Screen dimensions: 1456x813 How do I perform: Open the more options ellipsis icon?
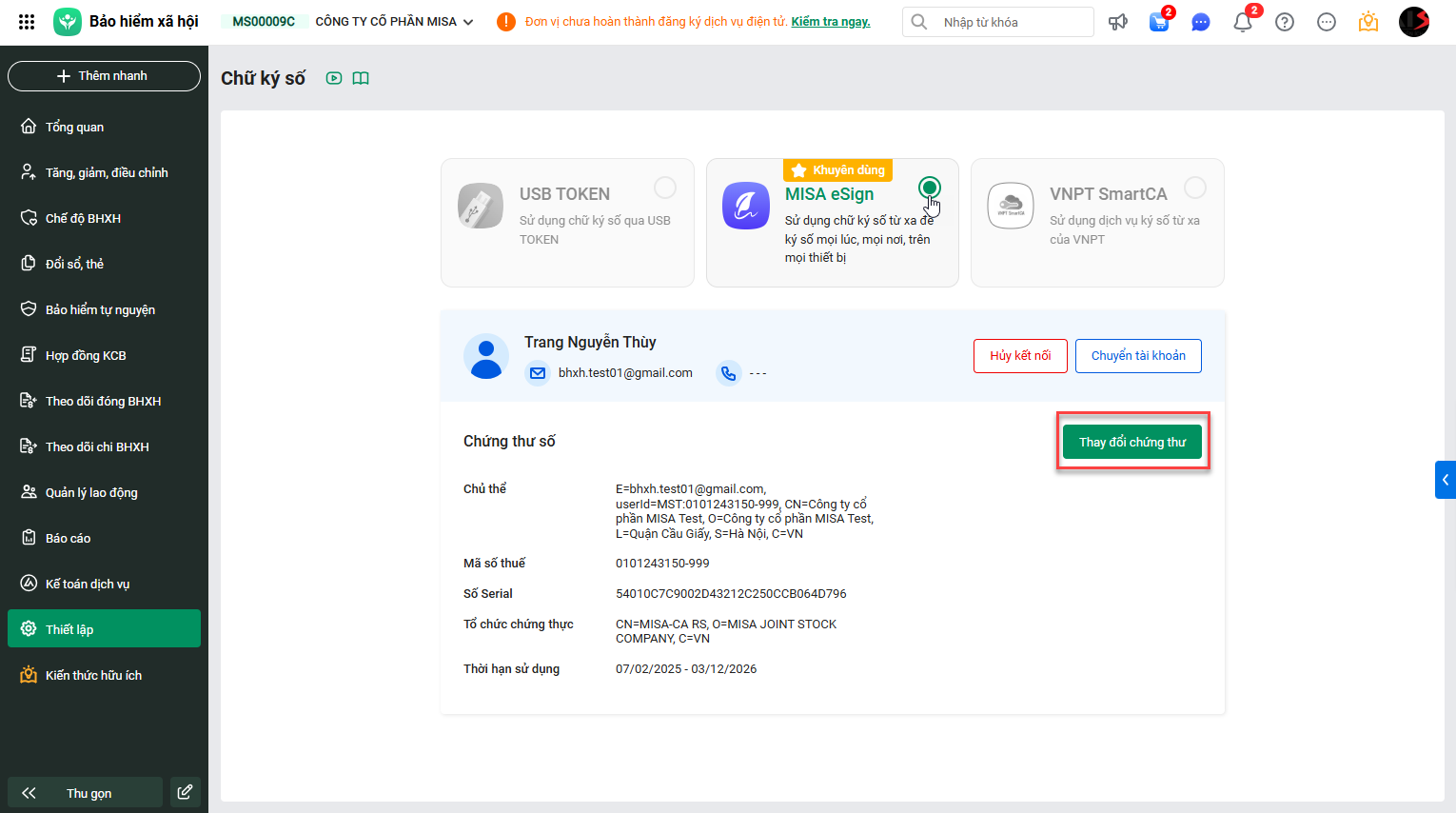click(1327, 22)
